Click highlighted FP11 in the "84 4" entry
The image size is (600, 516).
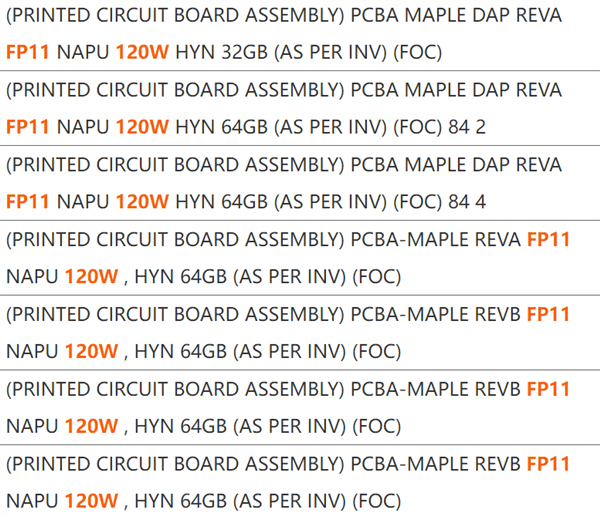click(28, 201)
